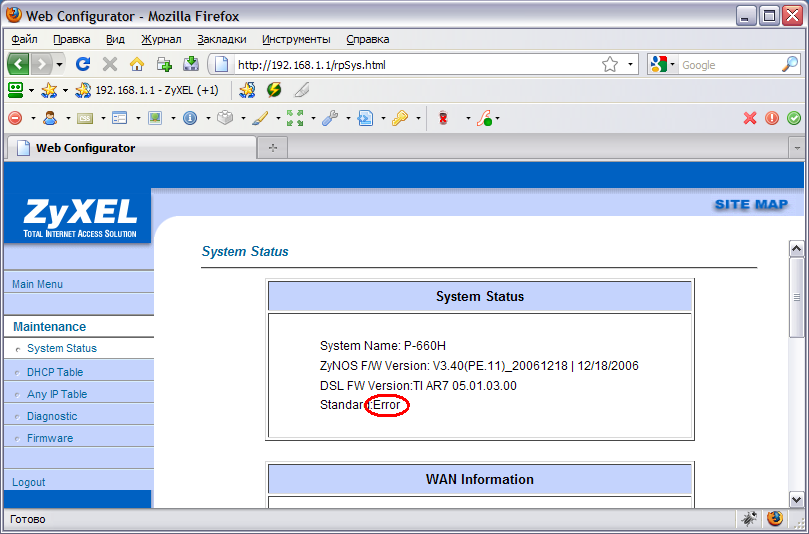Expand the dropdown next to the red Disable icon
The width and height of the screenshot is (809, 534).
pos(33,118)
